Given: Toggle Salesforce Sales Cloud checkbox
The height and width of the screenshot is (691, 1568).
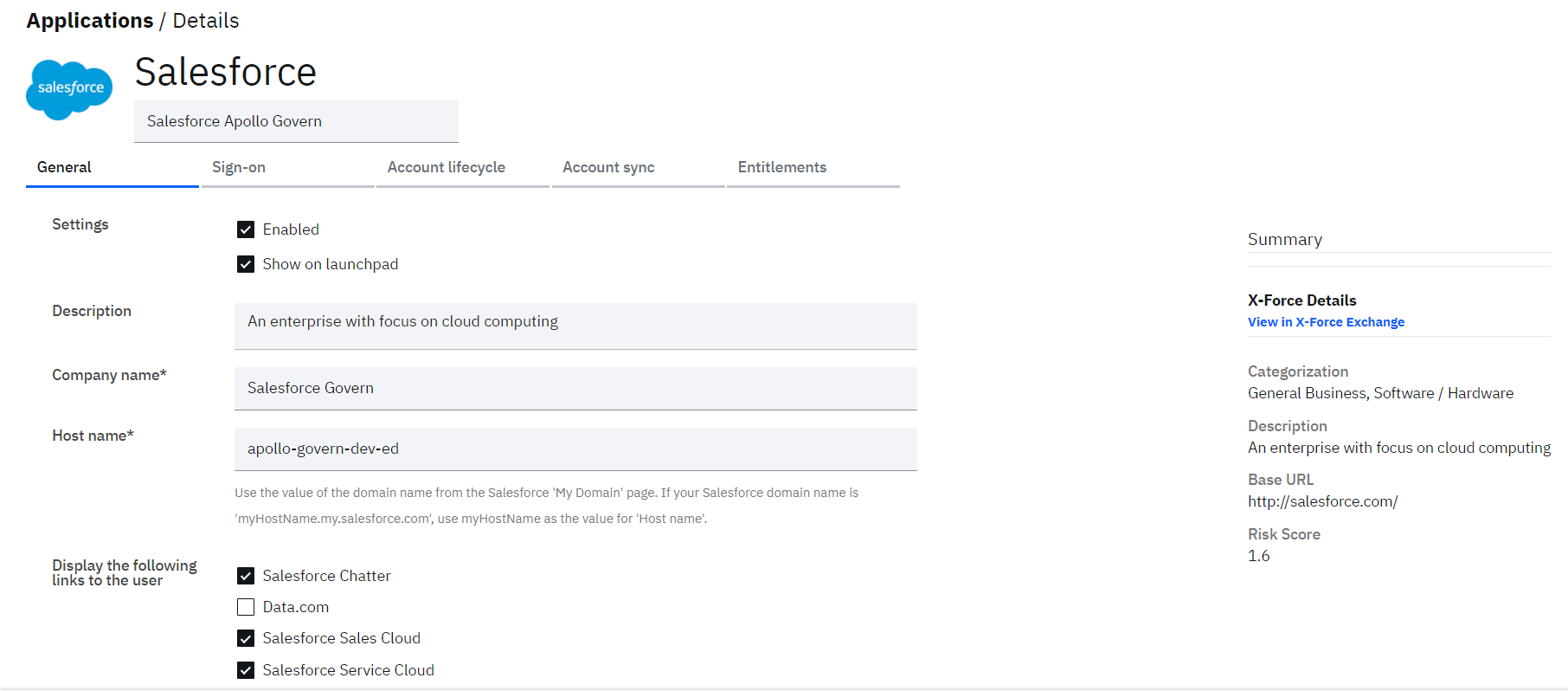Looking at the screenshot, I should tap(246, 638).
